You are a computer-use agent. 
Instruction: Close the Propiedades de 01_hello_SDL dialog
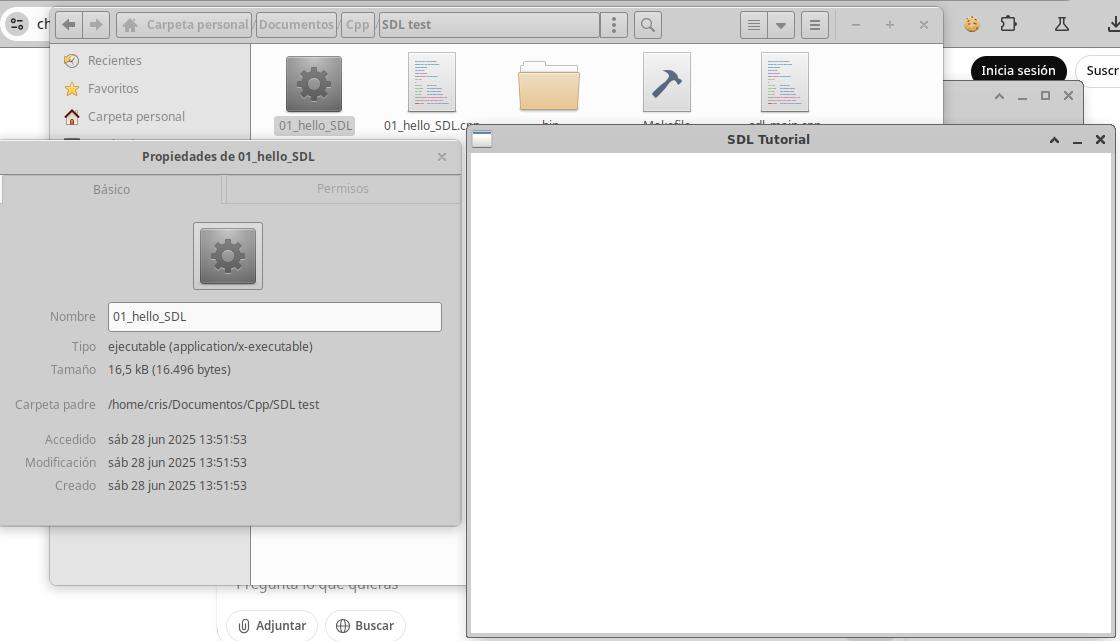(x=442, y=156)
